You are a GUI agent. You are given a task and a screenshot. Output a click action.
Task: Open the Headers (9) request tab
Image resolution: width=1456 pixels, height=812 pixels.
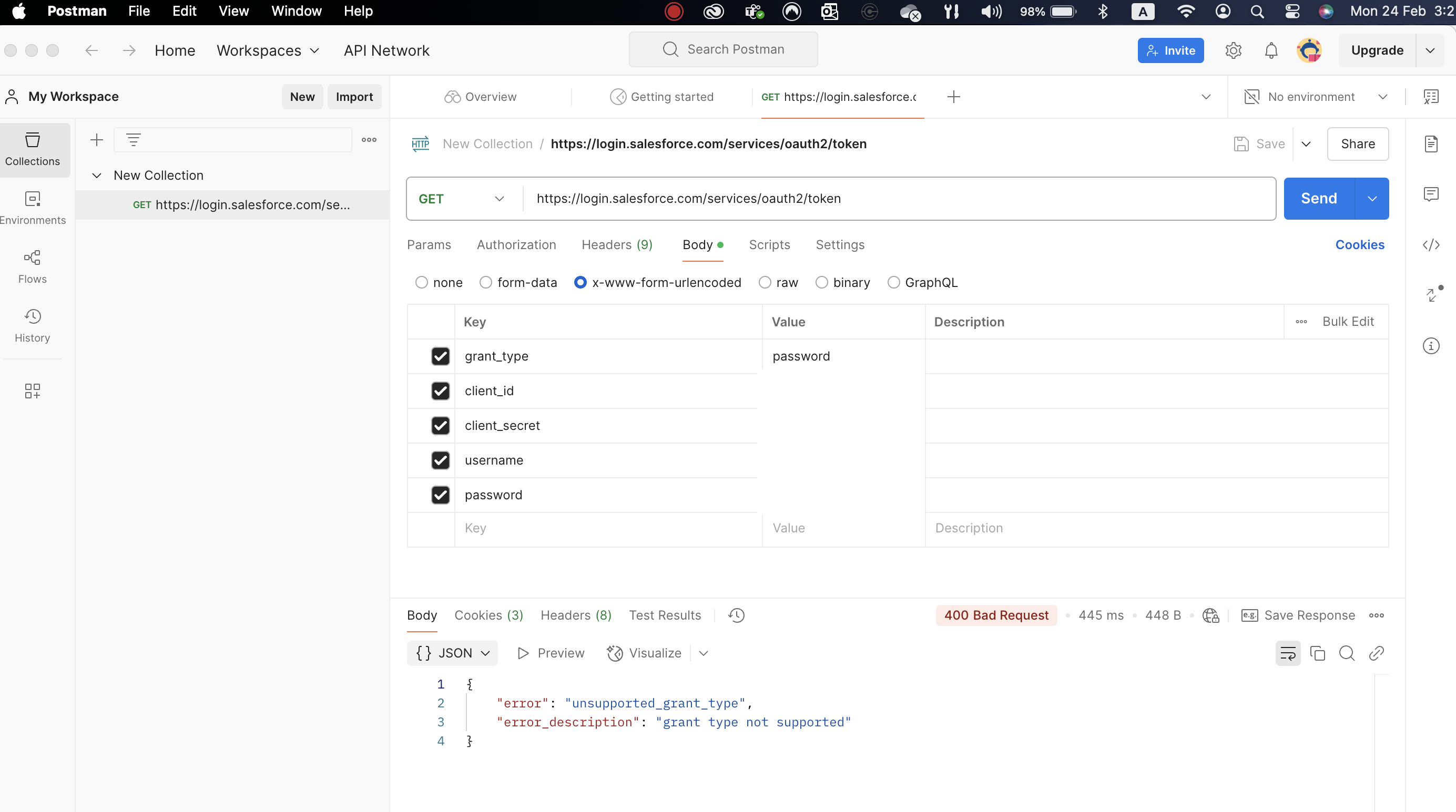pyautogui.click(x=617, y=245)
